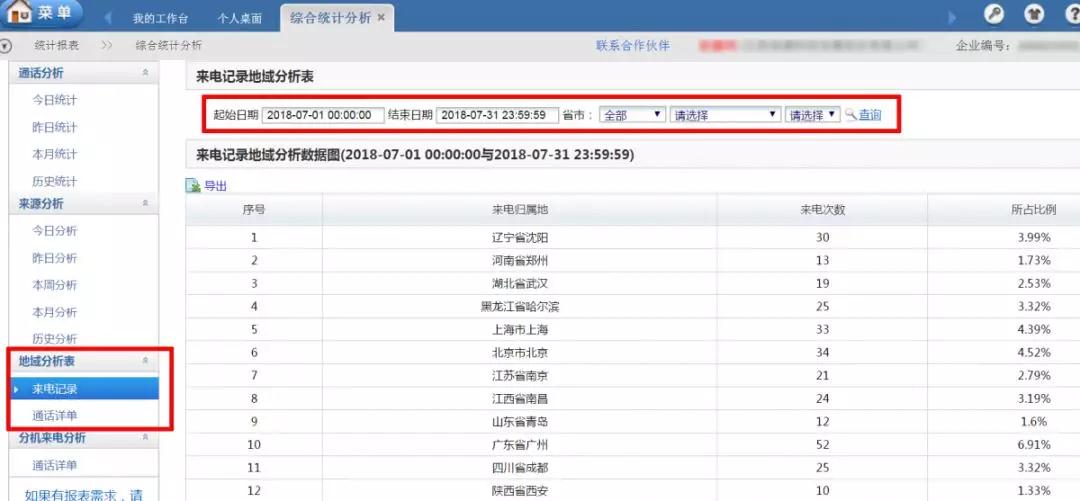Select 通话详单 under 地域分析表
The width and height of the screenshot is (1080, 501).
click(x=54, y=415)
